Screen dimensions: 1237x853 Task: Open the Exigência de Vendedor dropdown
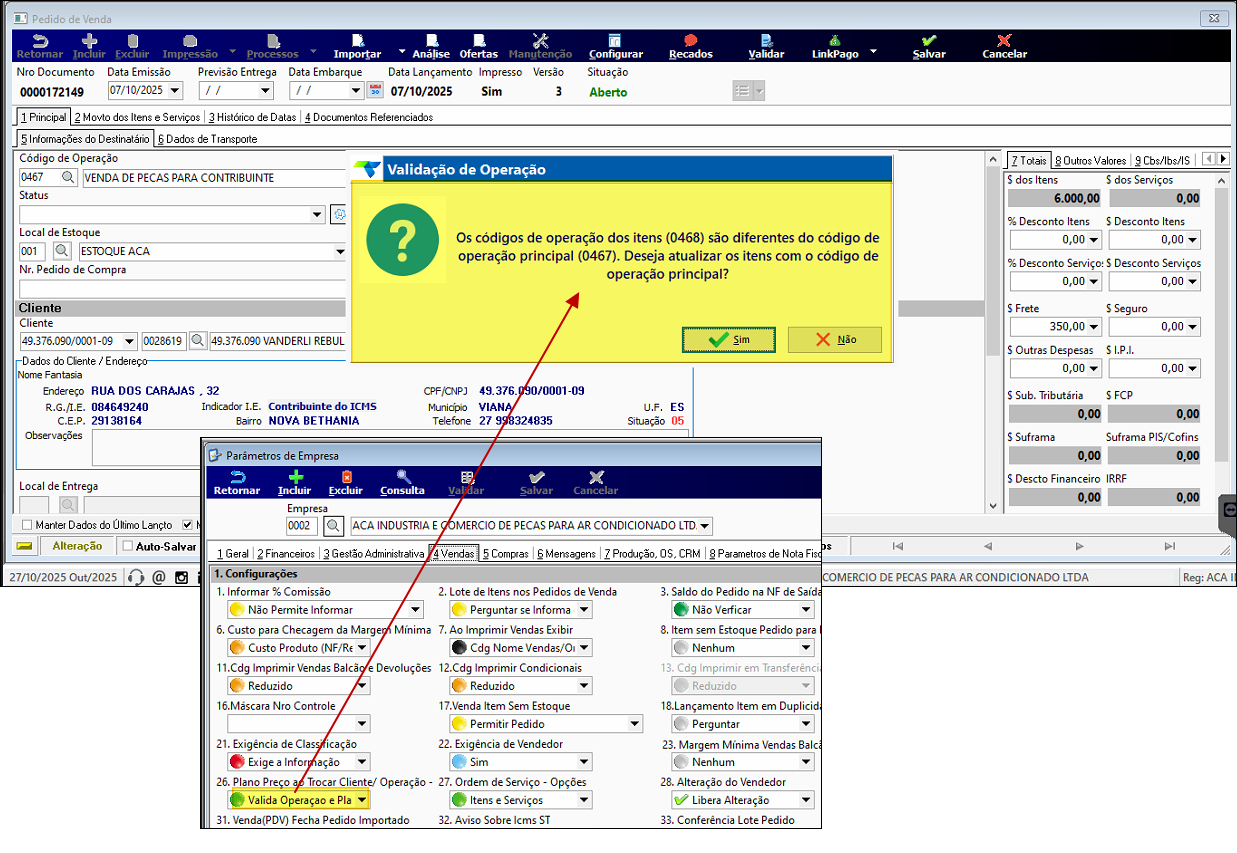pos(583,762)
